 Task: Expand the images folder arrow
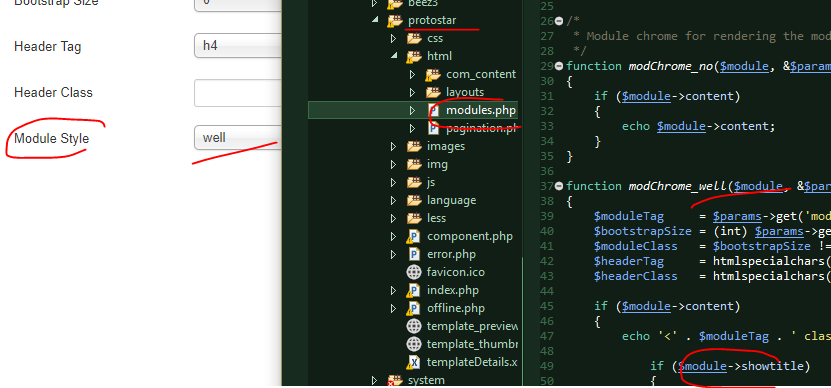point(394,146)
